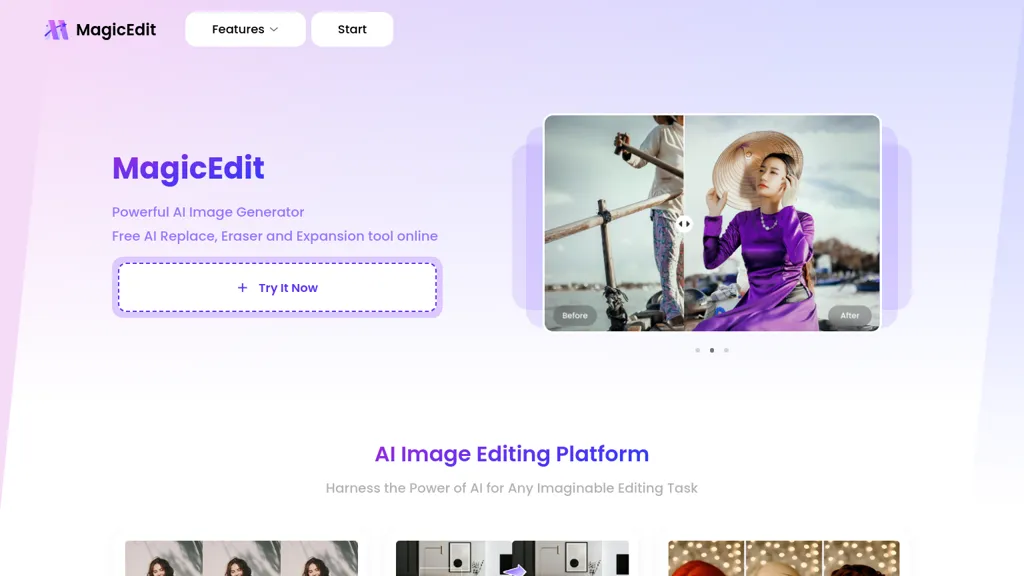Click the AI Image Editing Platform heading

point(512,454)
